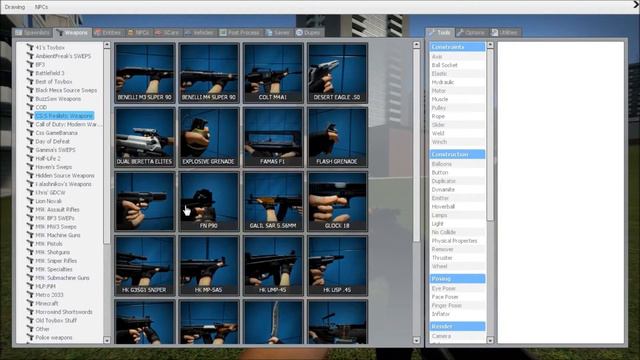640x360 pixels.
Task: Collapse the Render tool section
Action: pos(457,327)
